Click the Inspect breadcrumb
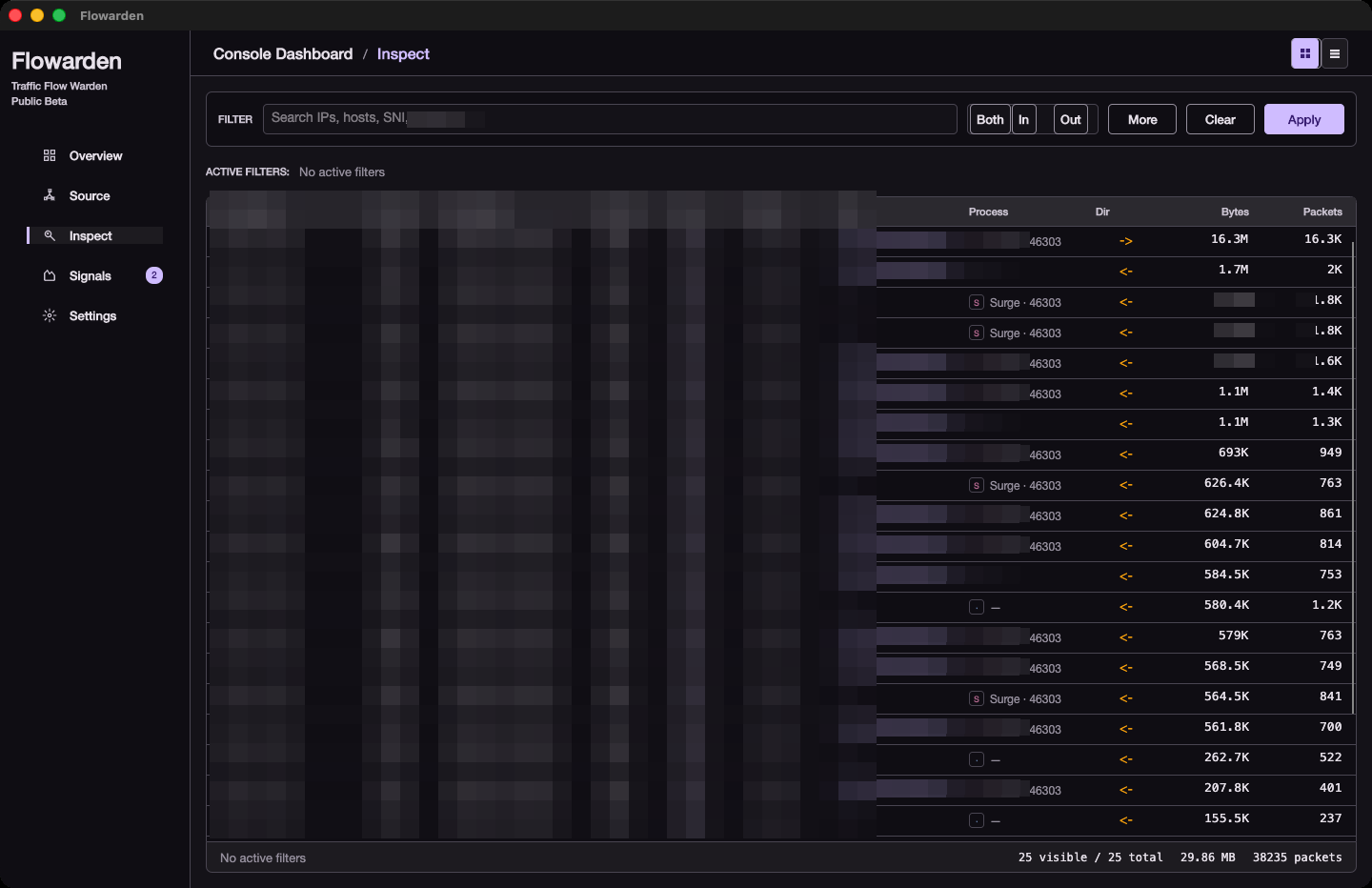 (403, 54)
